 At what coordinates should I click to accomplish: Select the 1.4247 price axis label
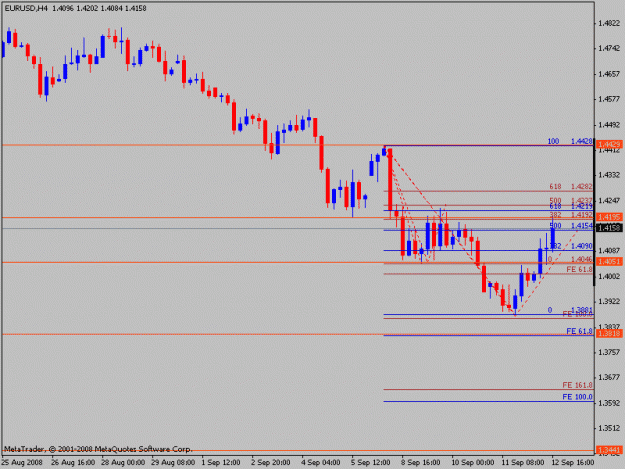pyautogui.click(x=609, y=200)
